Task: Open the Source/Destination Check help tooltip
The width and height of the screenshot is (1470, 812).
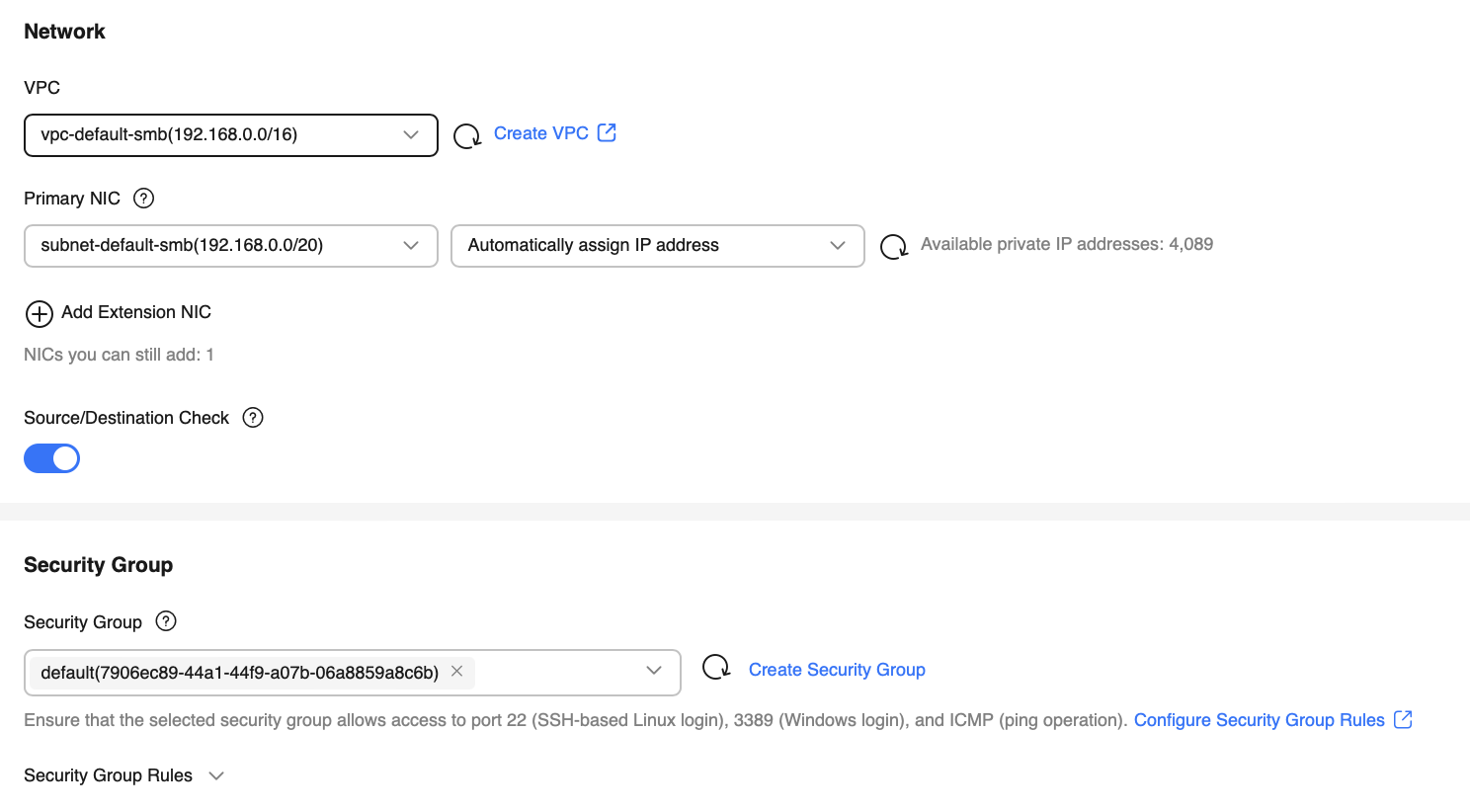Action: point(253,418)
